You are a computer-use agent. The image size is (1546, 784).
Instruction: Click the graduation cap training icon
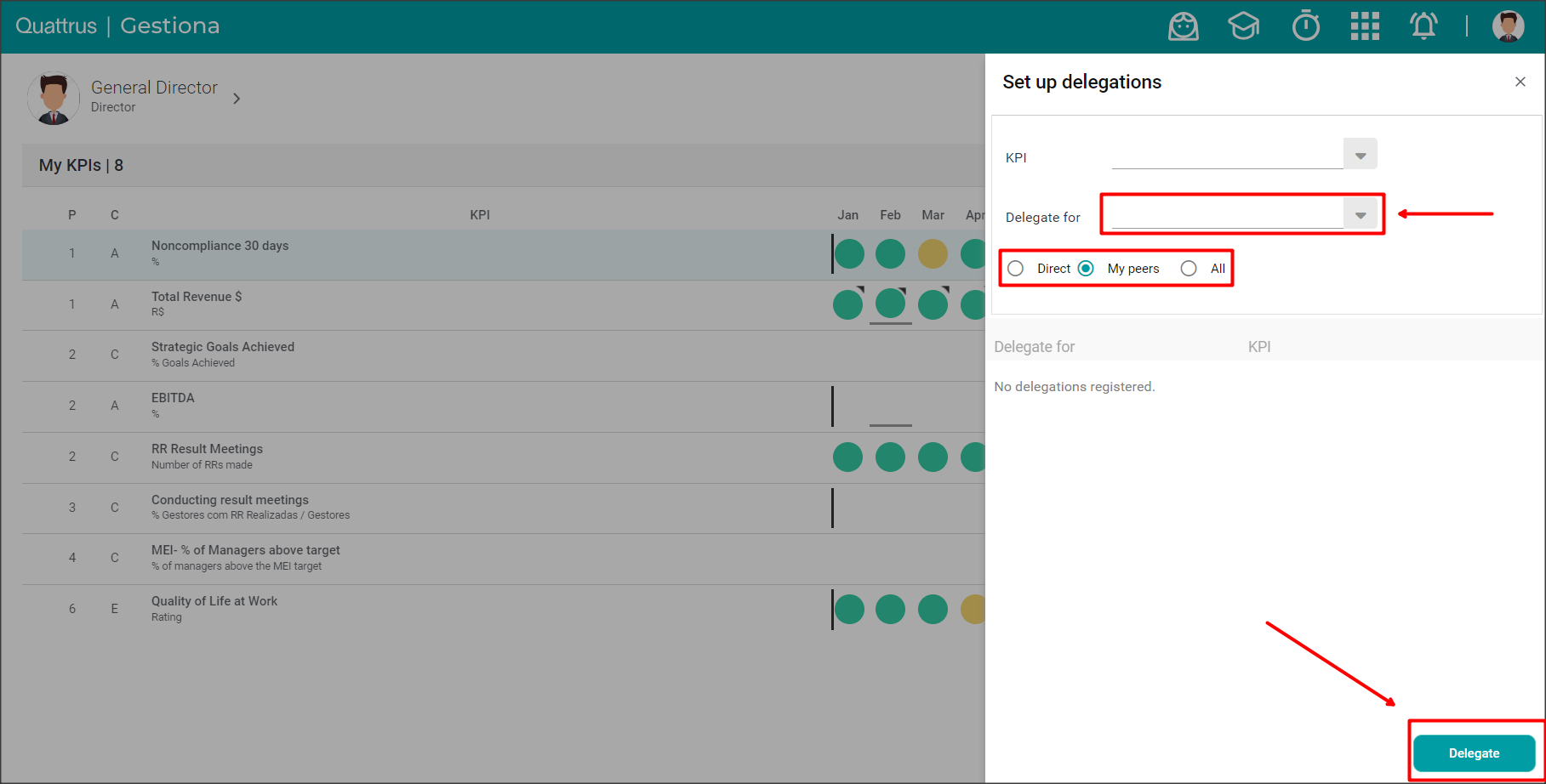click(1243, 26)
